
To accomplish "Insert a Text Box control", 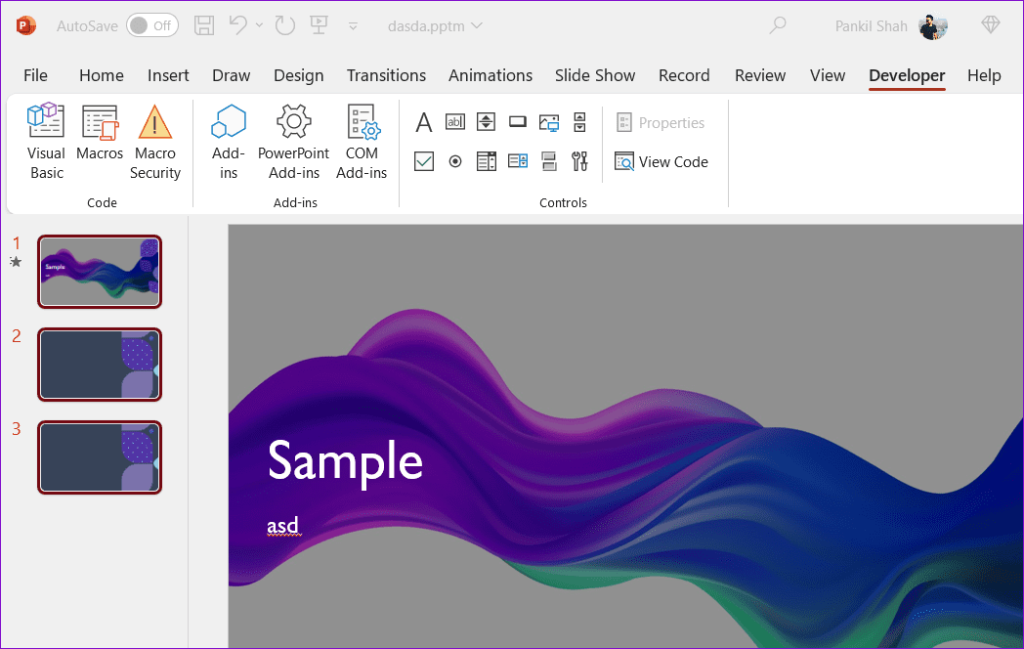I will 455,121.
